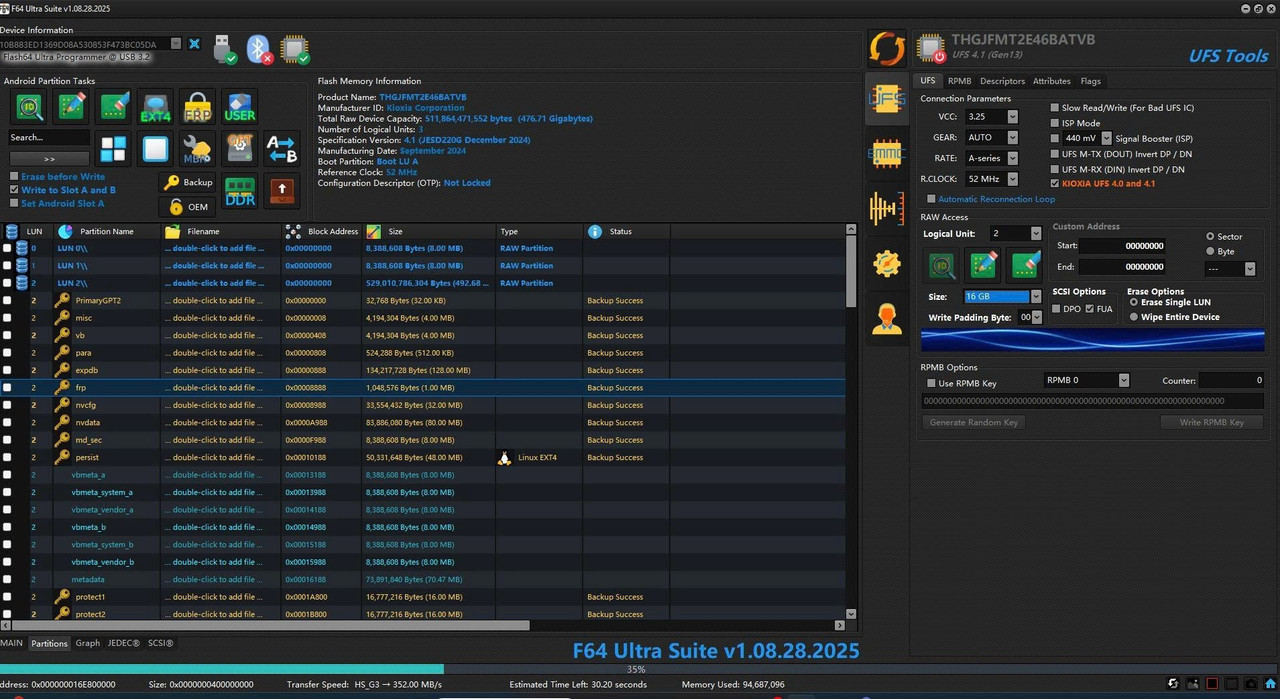This screenshot has height=699, width=1280.
Task: Click the chip status icon near Bluetooth
Action: (294, 49)
